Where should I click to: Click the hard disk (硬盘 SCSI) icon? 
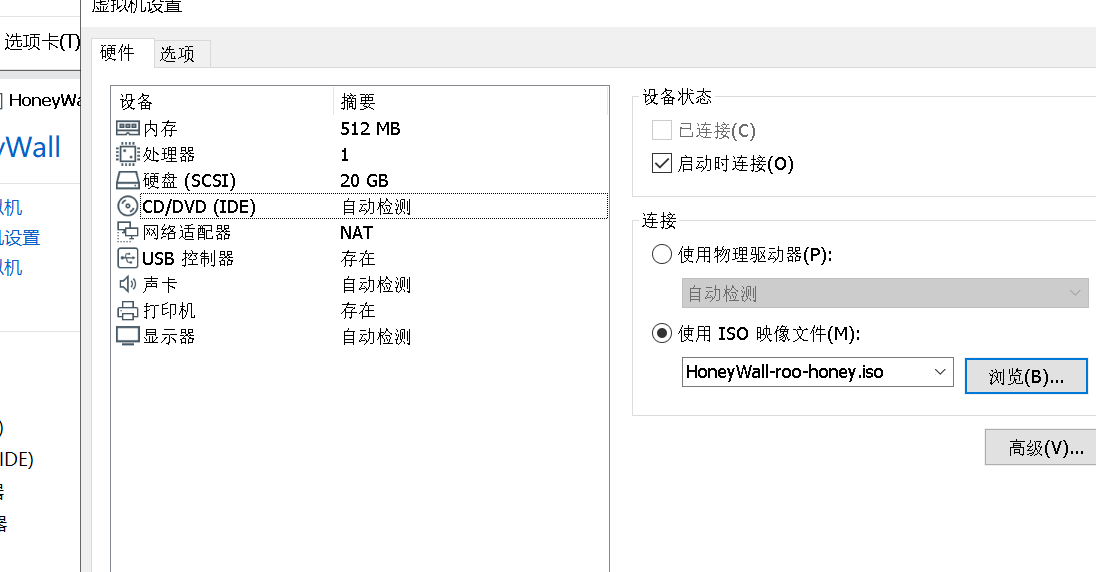(128, 181)
